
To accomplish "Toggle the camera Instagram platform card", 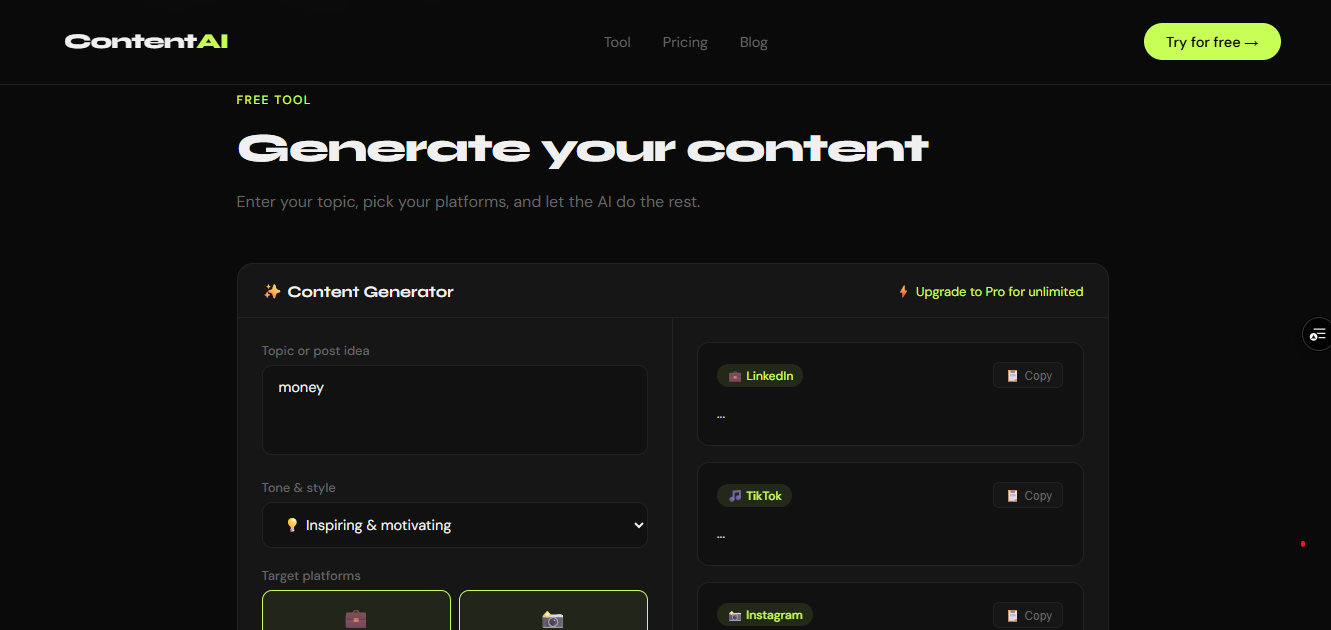I will 553,611.
